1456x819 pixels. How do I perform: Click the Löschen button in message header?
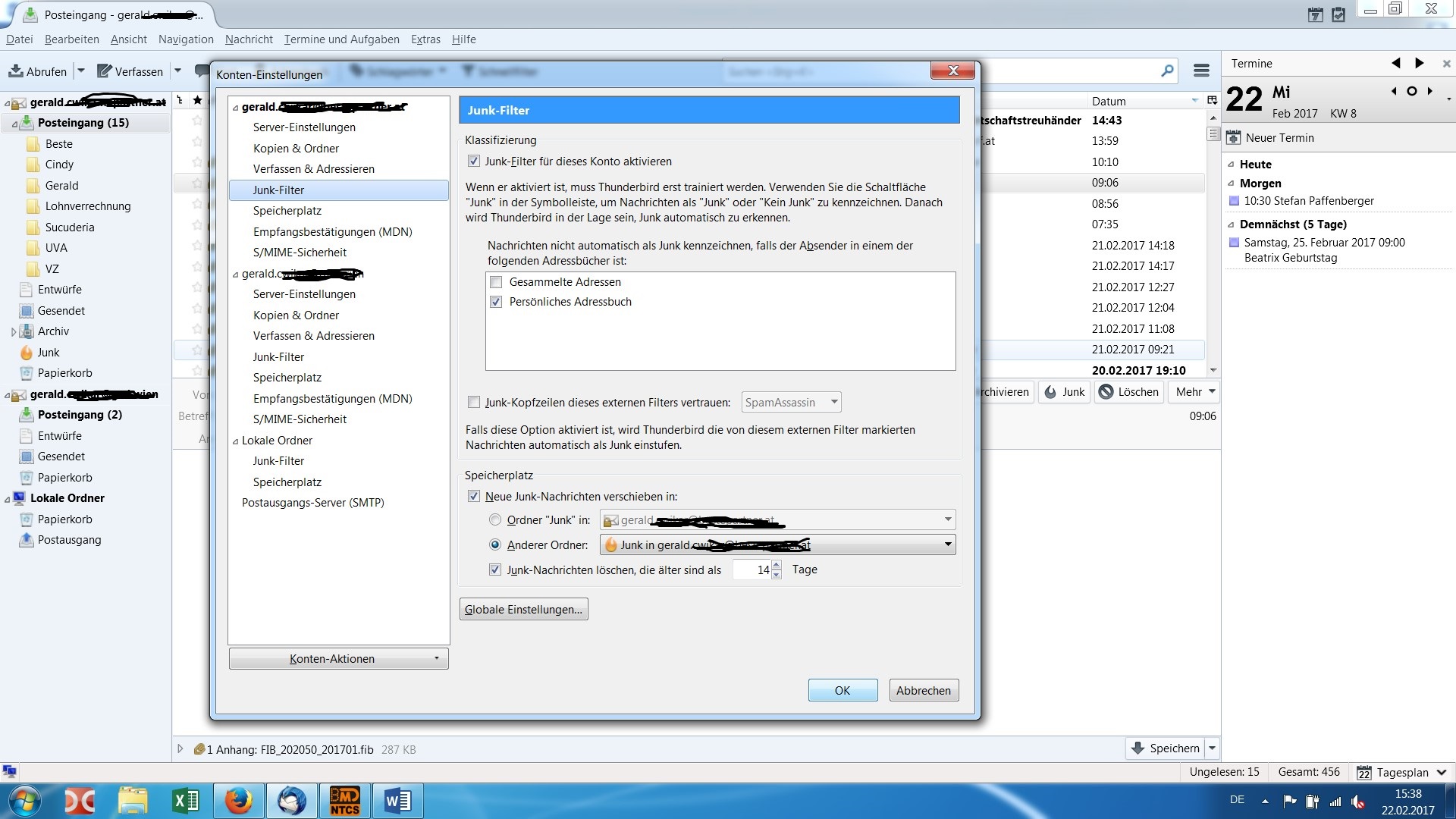[1129, 392]
